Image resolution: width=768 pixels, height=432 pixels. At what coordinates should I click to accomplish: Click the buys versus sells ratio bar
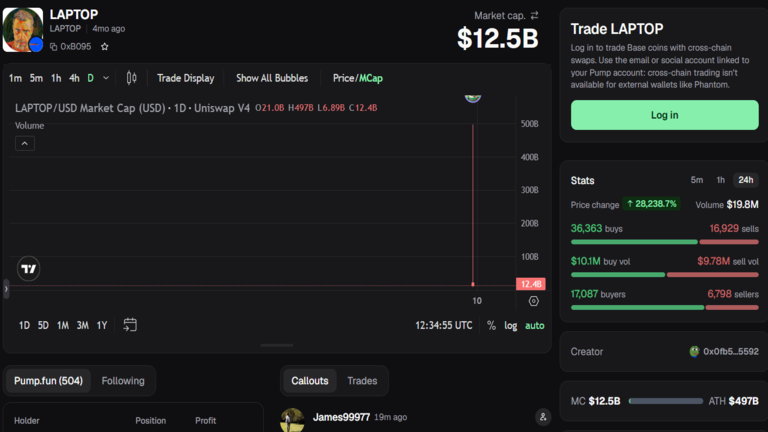click(664, 242)
